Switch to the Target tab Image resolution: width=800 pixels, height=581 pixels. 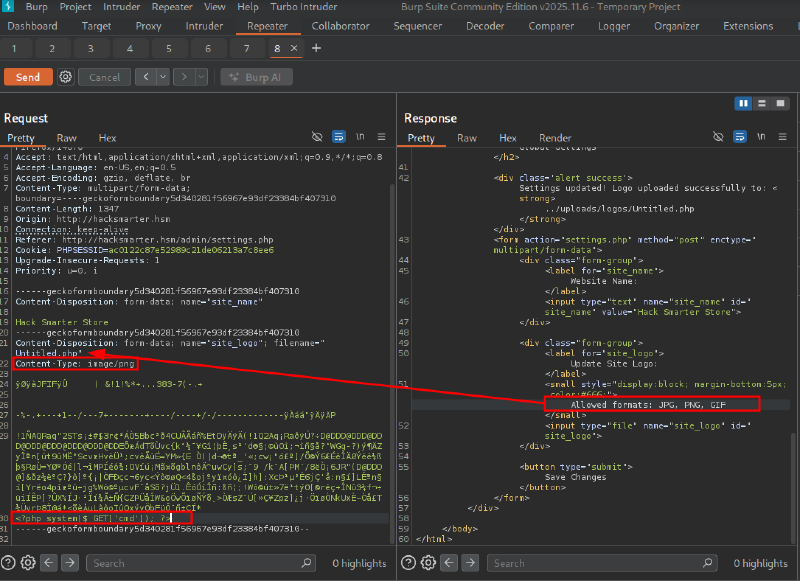tap(96, 26)
